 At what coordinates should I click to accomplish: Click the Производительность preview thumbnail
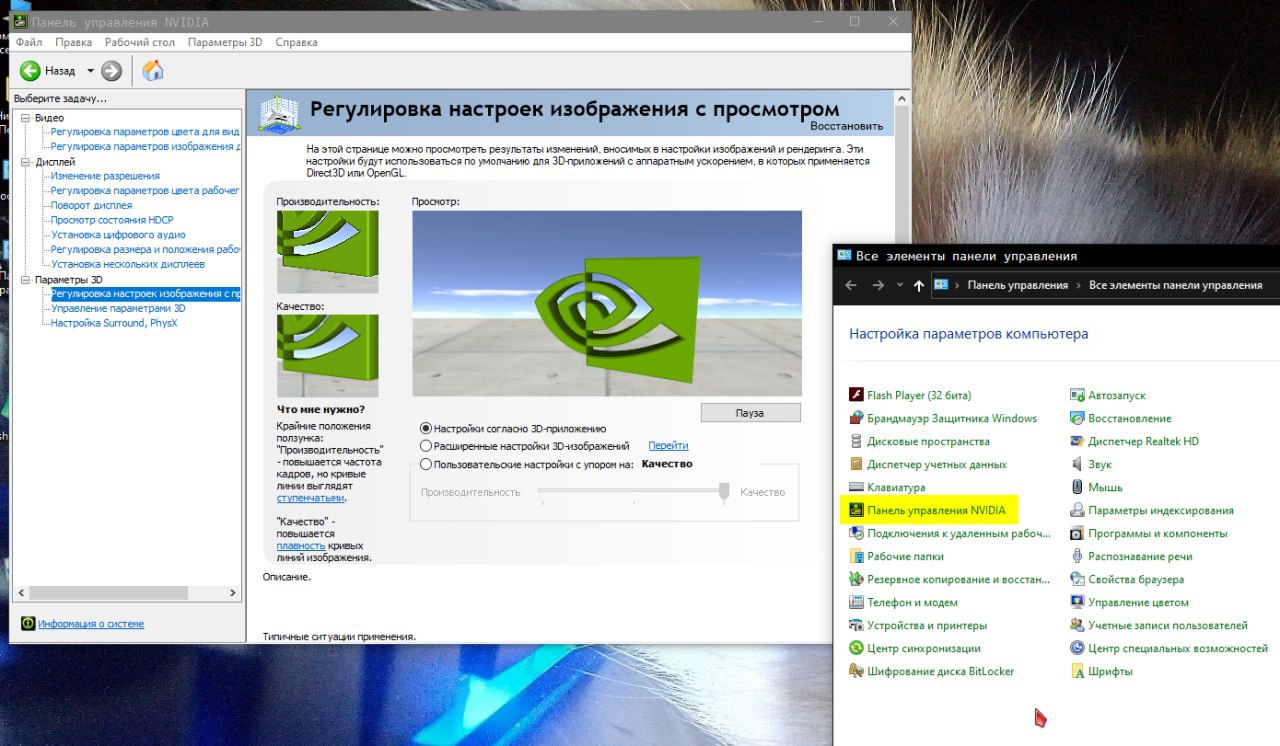327,251
